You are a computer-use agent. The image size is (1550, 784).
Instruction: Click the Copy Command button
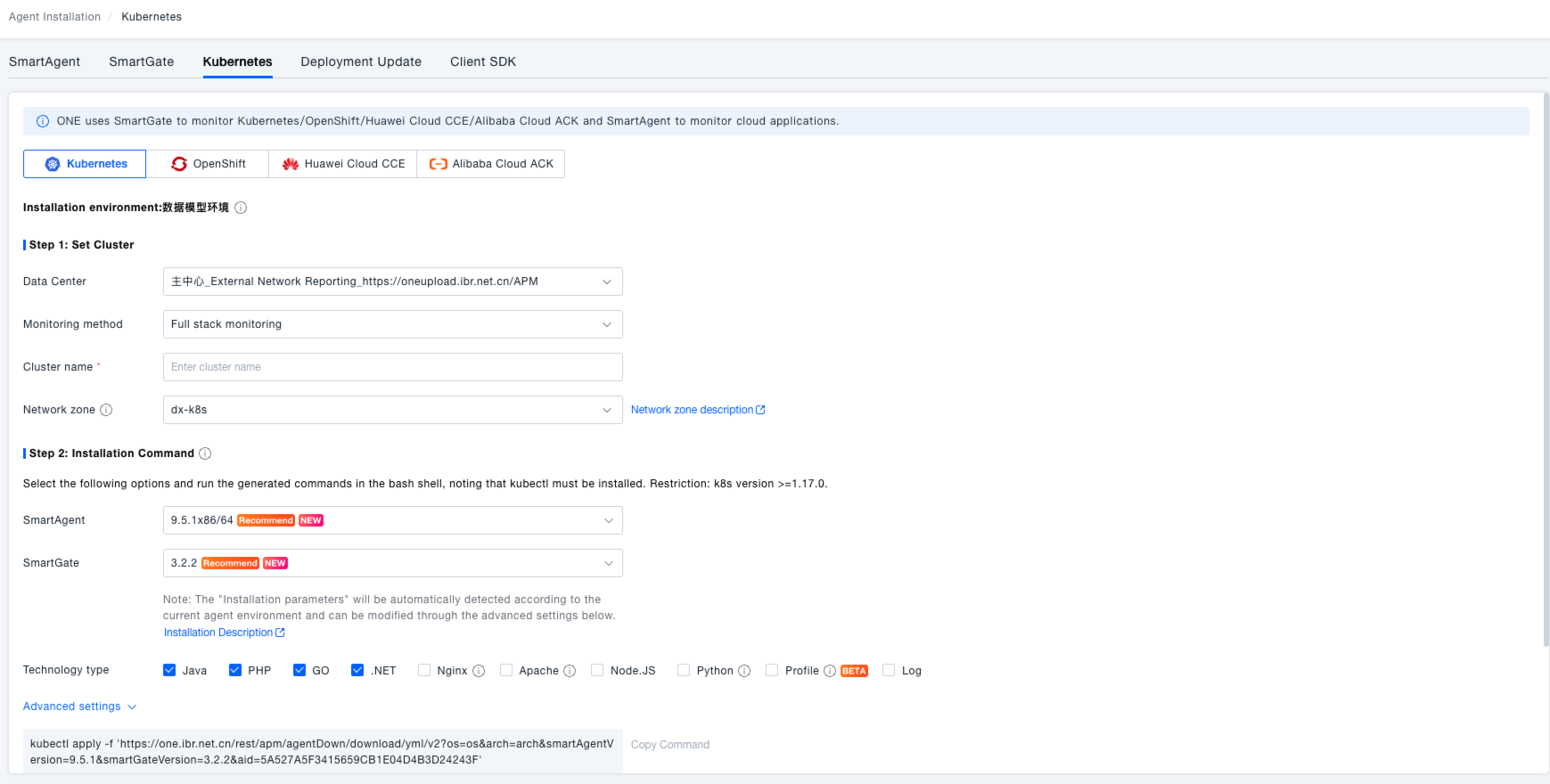click(670, 745)
